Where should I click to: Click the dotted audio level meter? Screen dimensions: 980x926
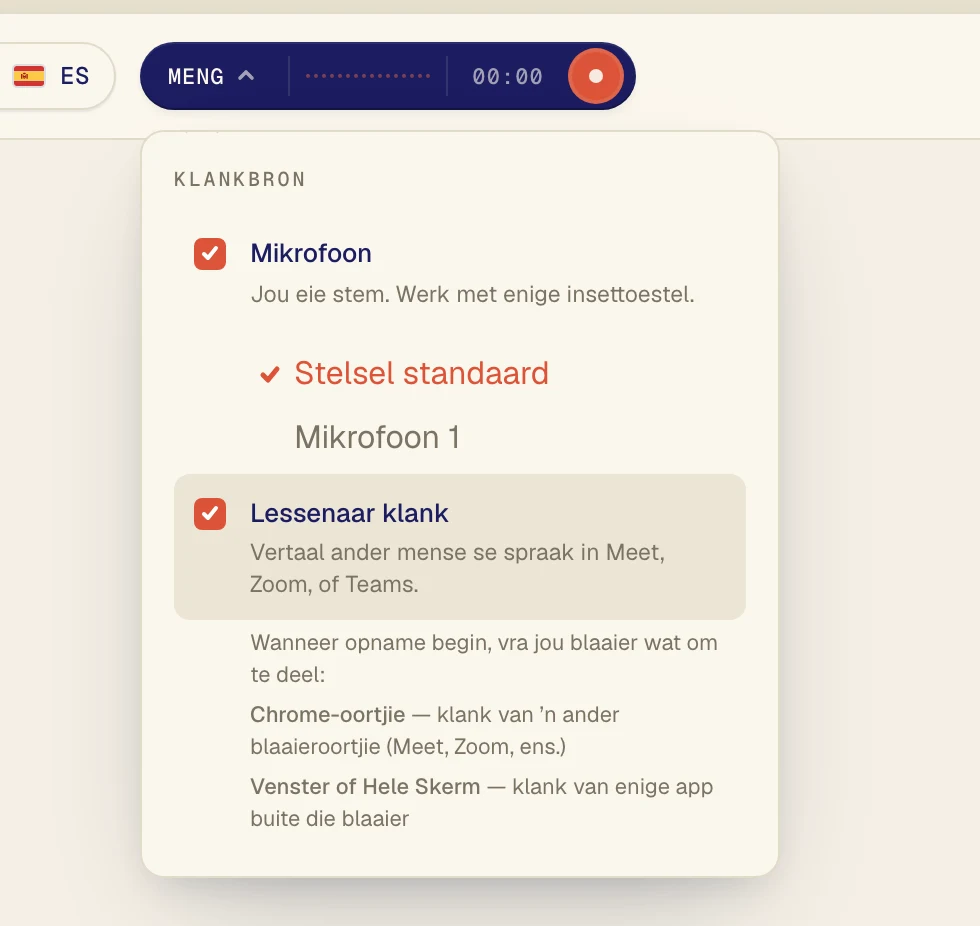pos(368,76)
